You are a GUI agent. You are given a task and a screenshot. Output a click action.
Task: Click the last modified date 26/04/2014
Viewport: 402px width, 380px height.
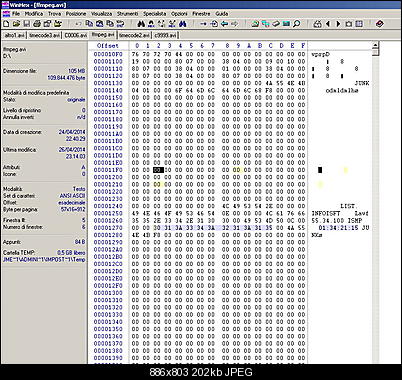(72, 149)
